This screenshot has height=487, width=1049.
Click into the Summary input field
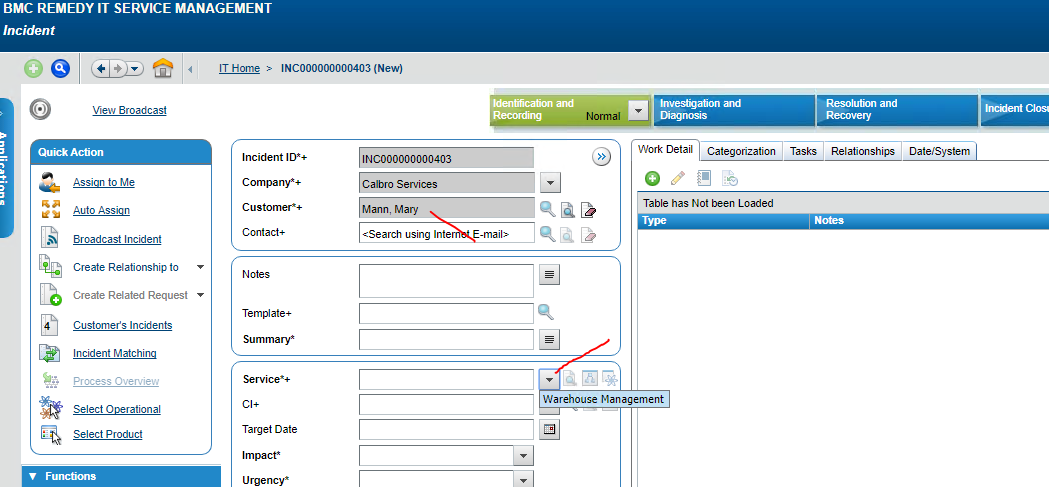pos(447,339)
